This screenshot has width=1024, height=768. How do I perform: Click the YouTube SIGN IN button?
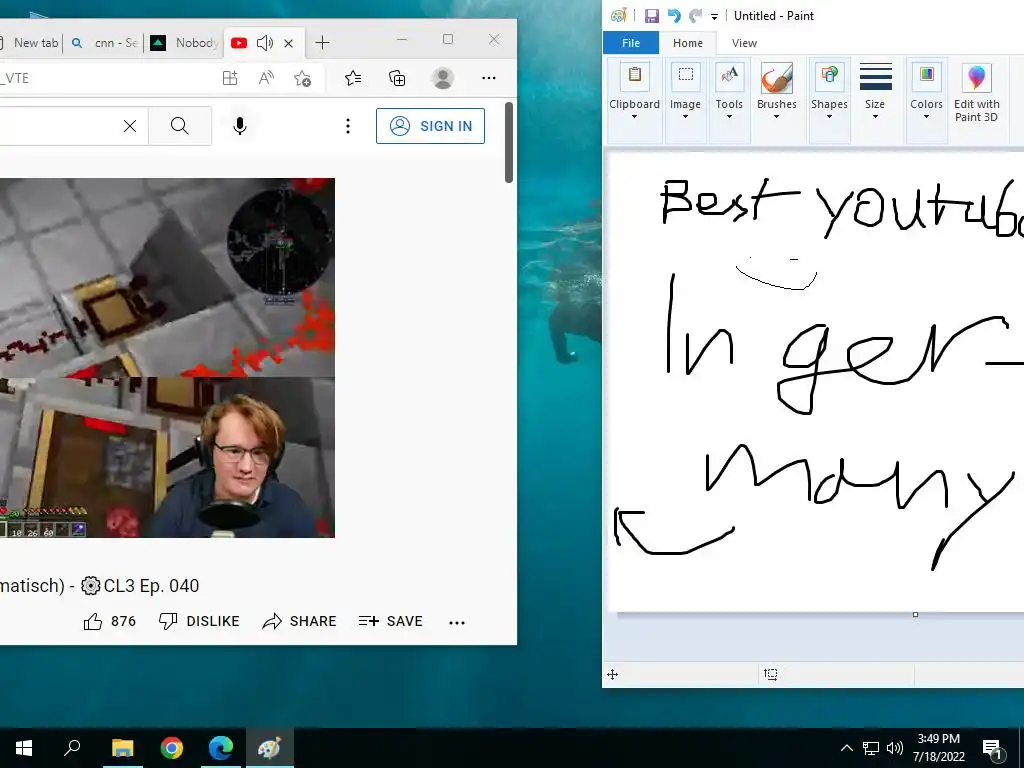(x=430, y=126)
